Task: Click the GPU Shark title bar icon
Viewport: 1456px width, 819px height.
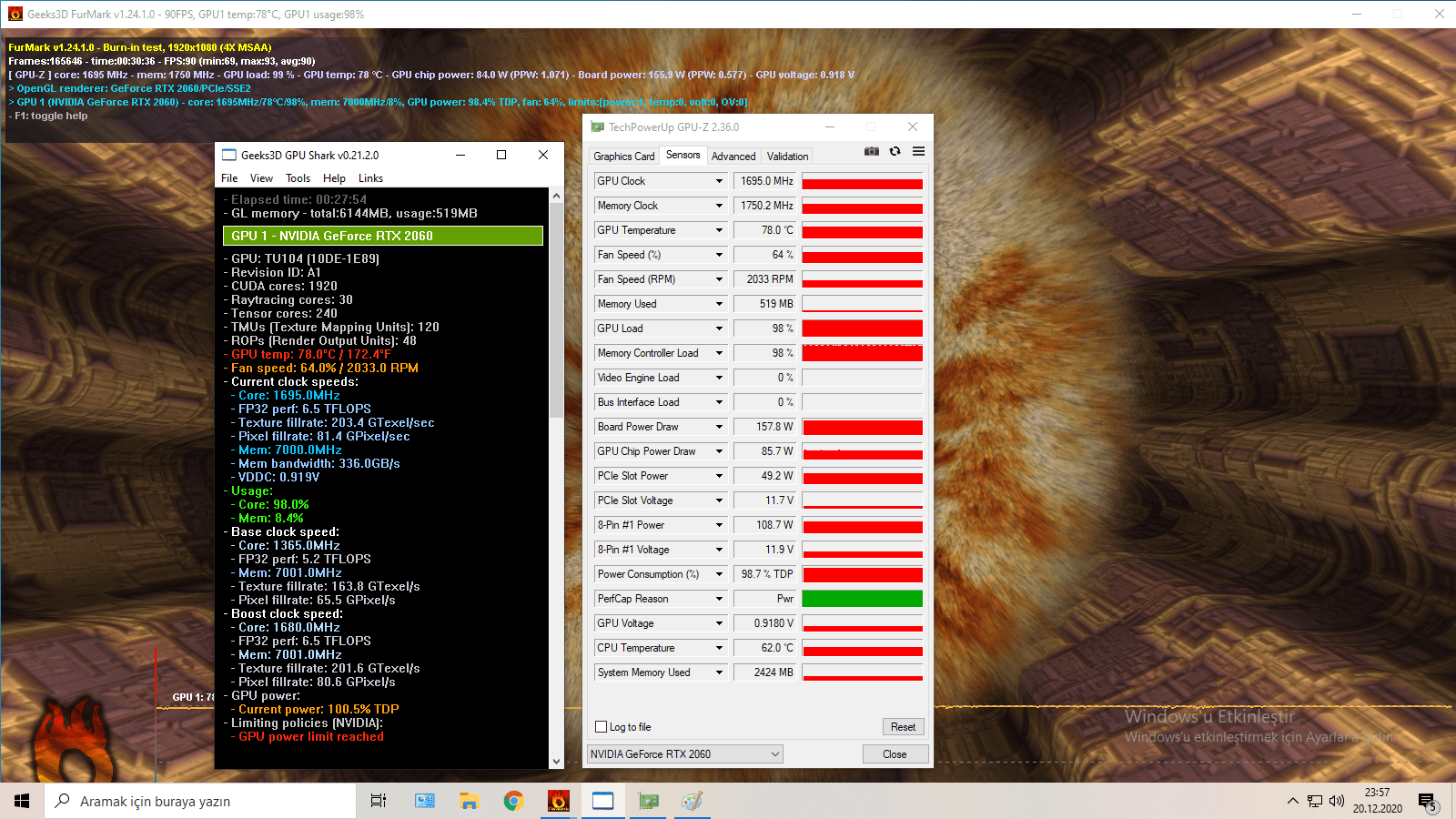Action: [229, 156]
